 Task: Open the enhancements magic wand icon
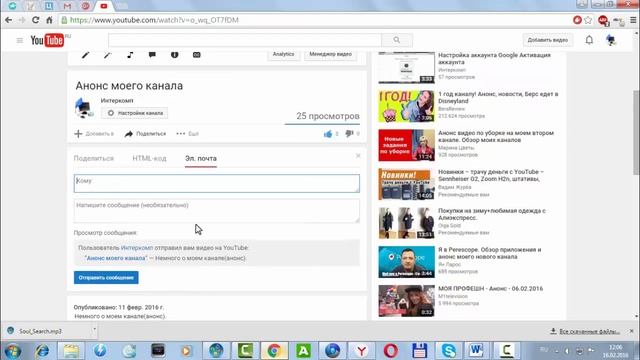[x=107, y=54]
